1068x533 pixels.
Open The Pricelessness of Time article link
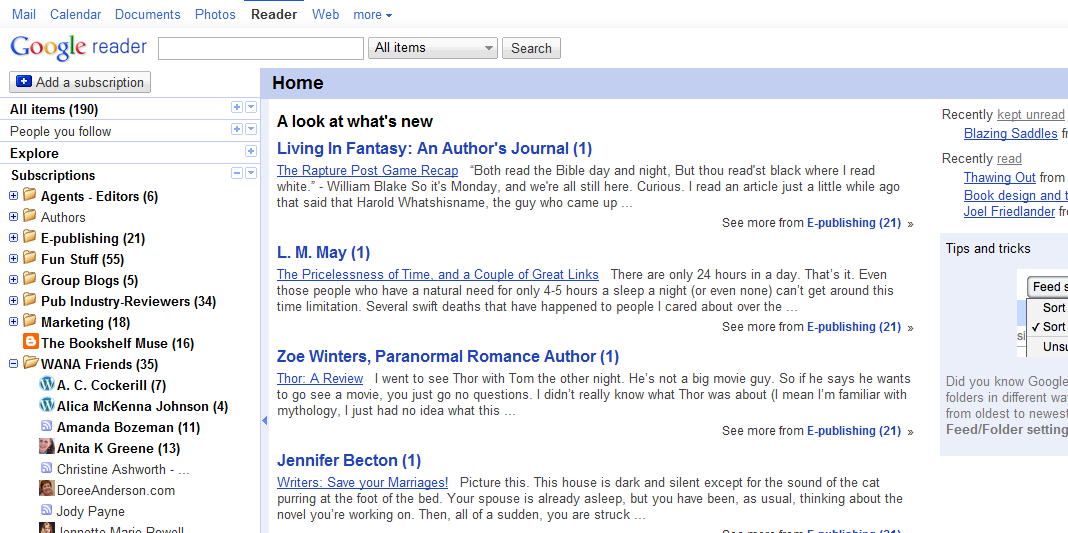(x=438, y=274)
